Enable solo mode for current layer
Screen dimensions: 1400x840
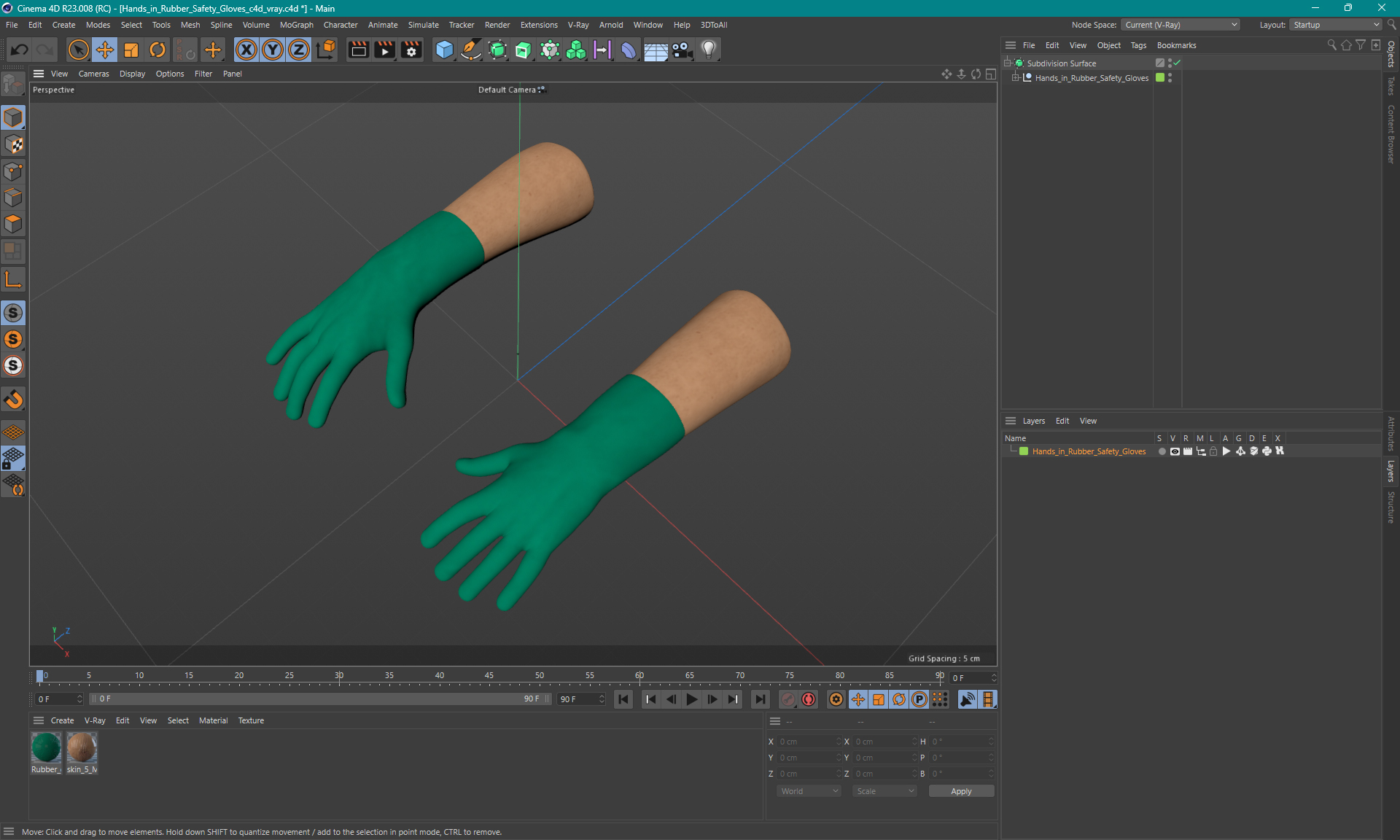(x=1158, y=451)
